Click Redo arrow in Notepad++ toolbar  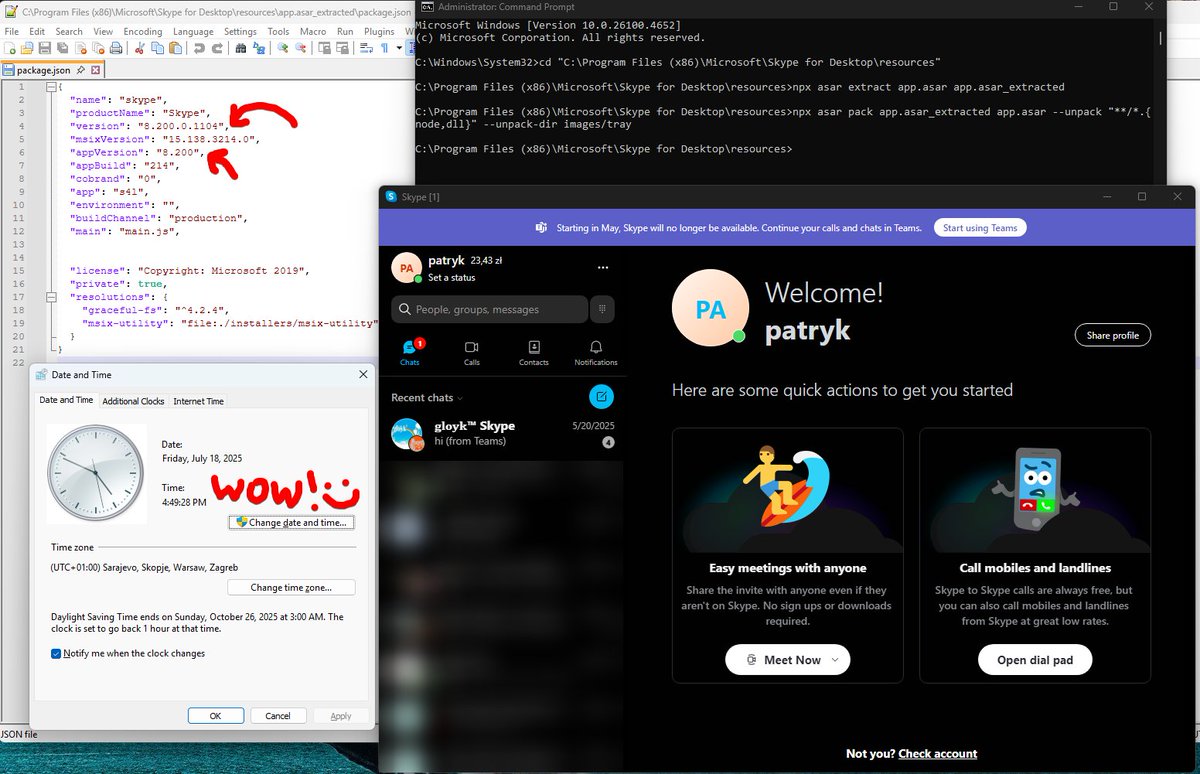click(x=217, y=48)
